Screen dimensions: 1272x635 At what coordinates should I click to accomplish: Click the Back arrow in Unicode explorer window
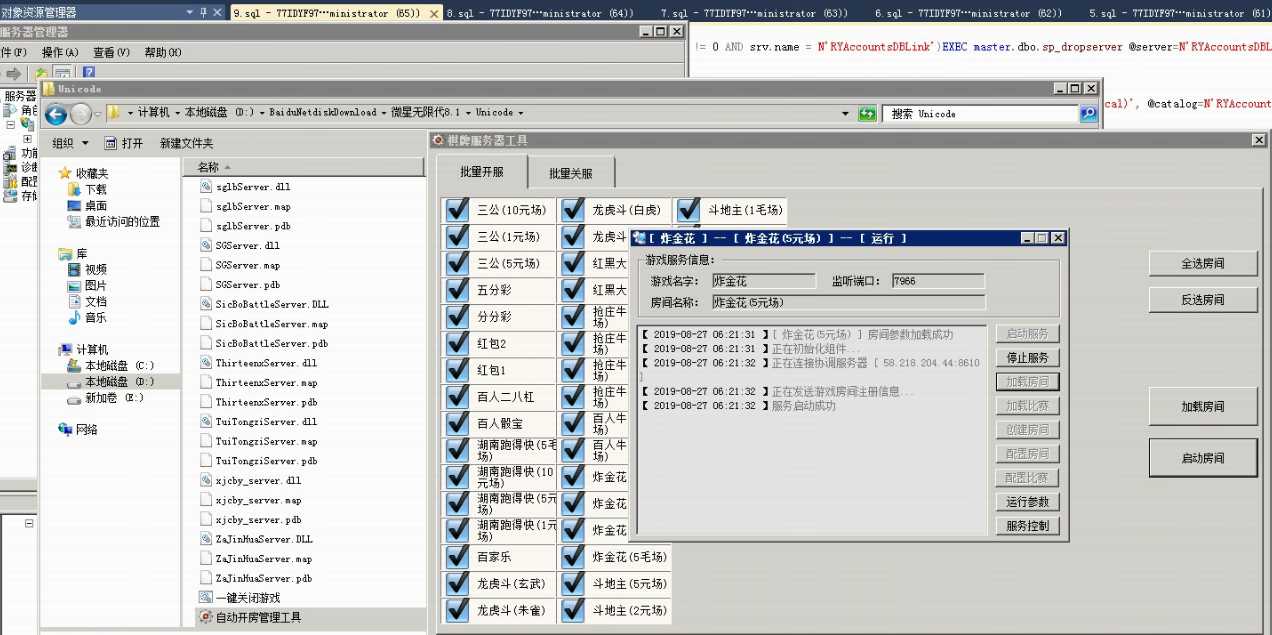[x=56, y=113]
